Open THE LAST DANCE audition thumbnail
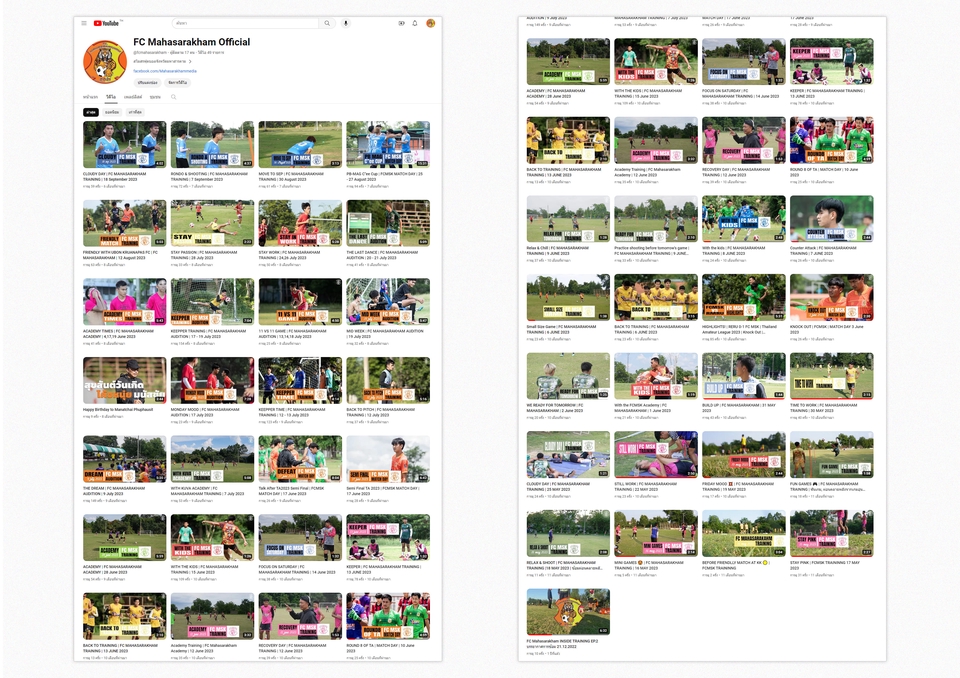 tap(388, 223)
